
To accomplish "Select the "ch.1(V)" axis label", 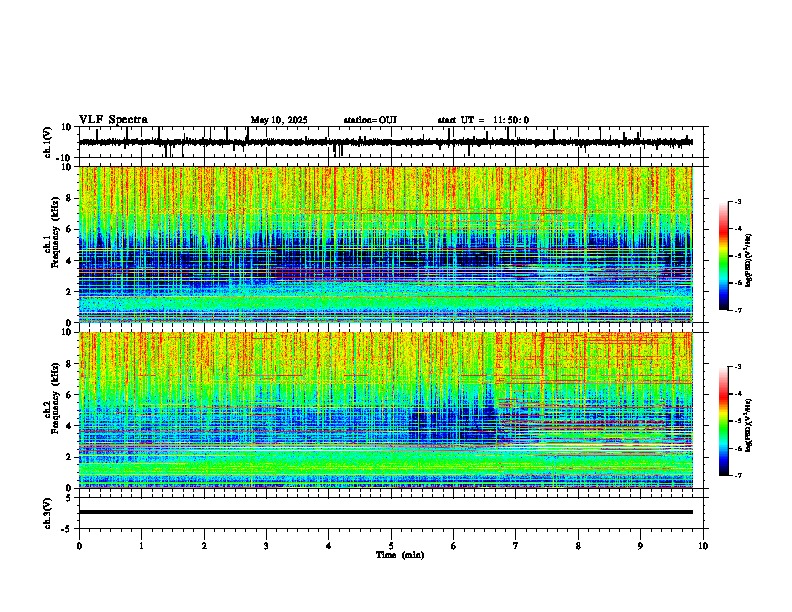I will pos(48,142).
